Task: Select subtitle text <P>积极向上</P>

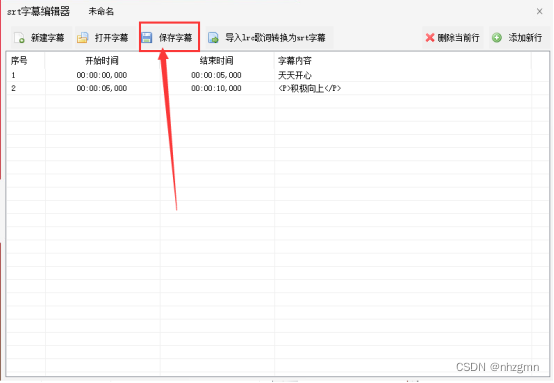Action: coord(310,88)
